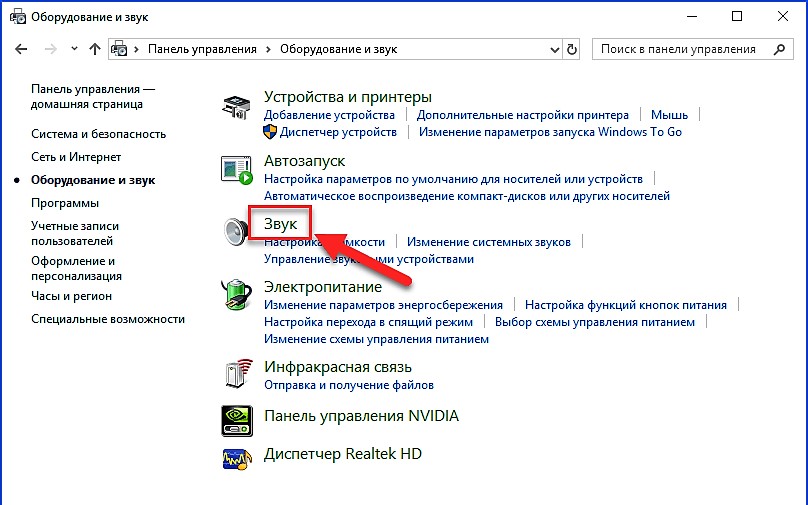
Task: Open 'Изменение системных звуков' link
Action: [x=488, y=242]
